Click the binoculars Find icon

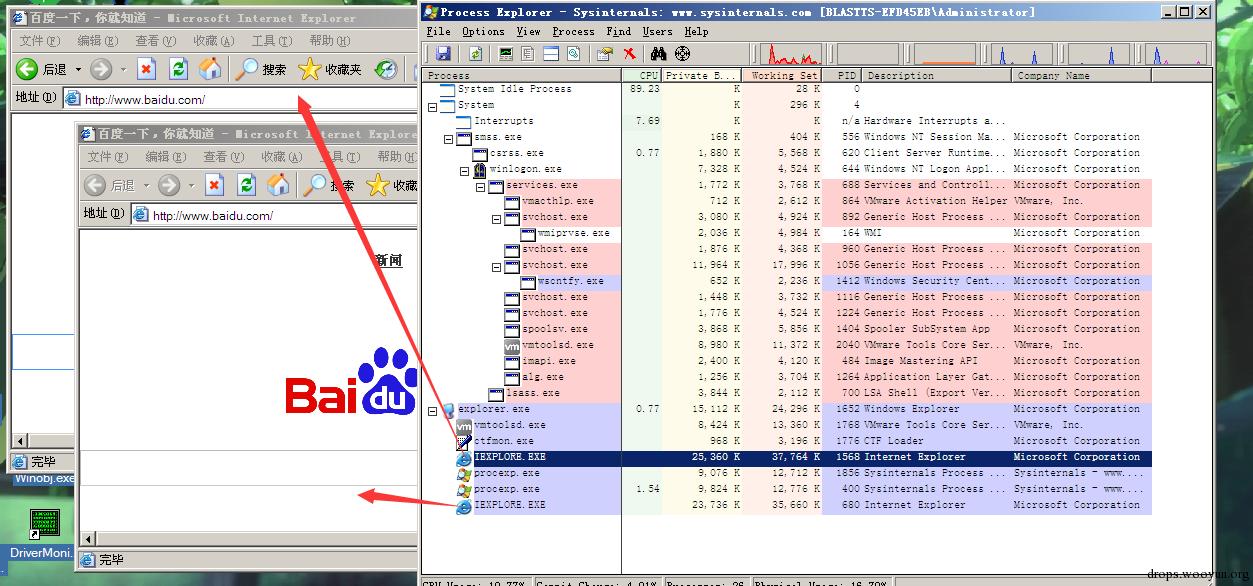click(660, 54)
